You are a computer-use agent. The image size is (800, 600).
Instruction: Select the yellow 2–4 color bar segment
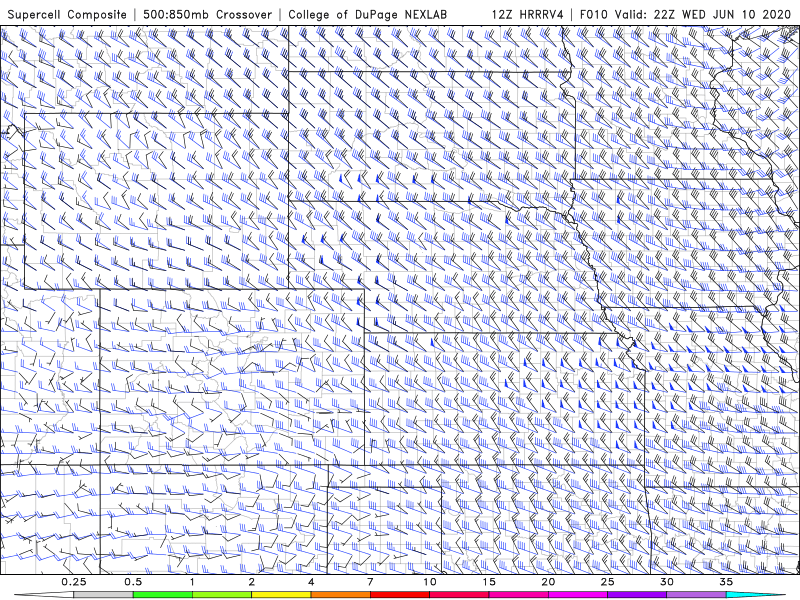point(281,595)
